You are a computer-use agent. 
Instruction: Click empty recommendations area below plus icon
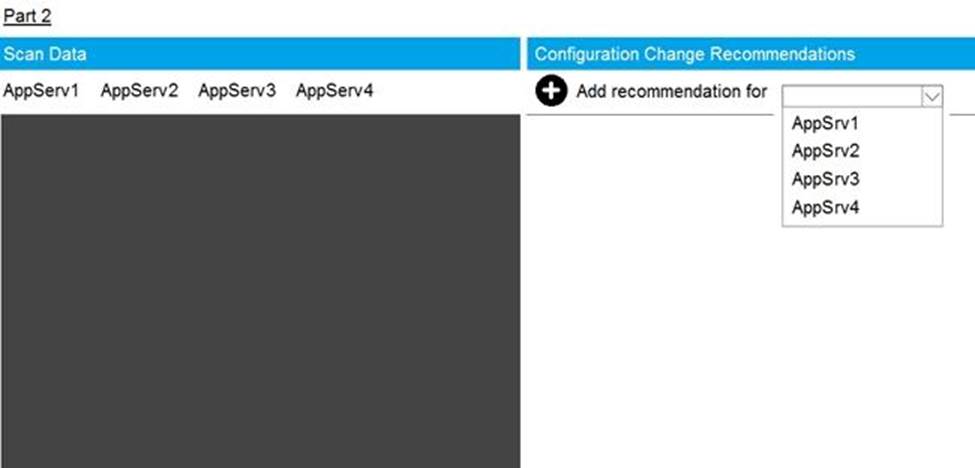tap(650, 300)
